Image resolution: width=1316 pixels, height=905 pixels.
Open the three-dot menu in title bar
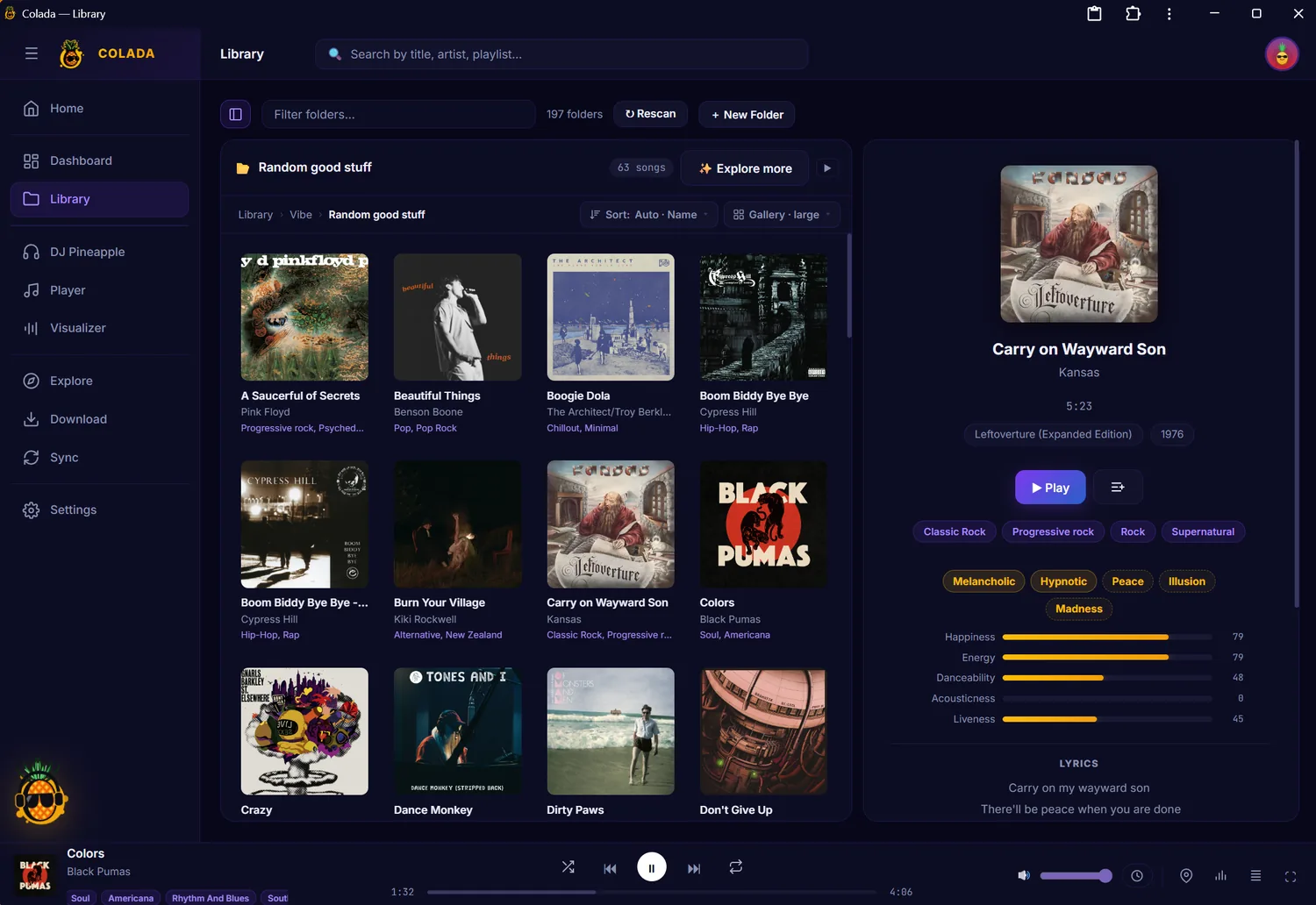click(1169, 13)
